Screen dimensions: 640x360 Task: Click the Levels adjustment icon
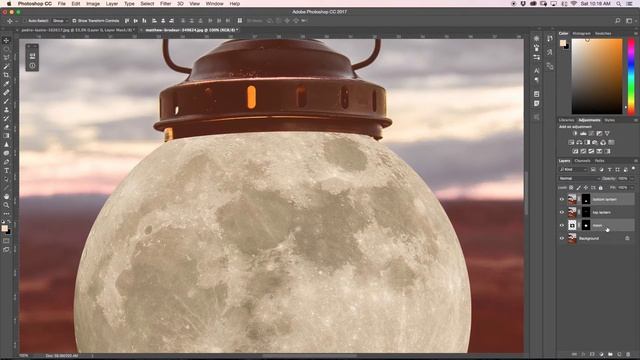[x=583, y=133]
